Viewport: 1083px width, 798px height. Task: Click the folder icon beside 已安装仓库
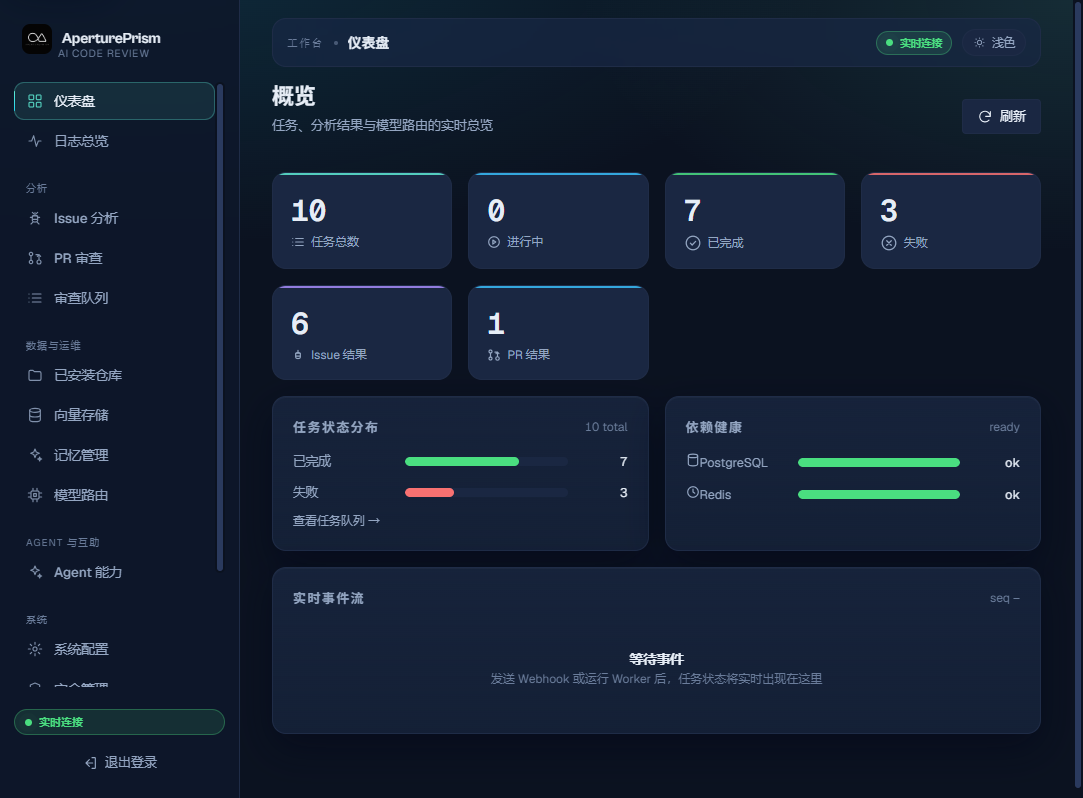pos(35,375)
